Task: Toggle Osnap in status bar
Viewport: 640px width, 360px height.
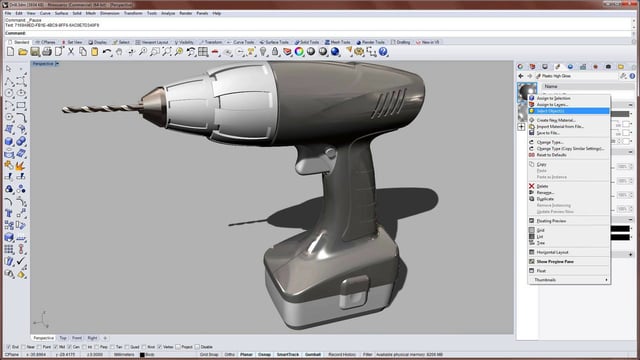Action: click(x=264, y=355)
